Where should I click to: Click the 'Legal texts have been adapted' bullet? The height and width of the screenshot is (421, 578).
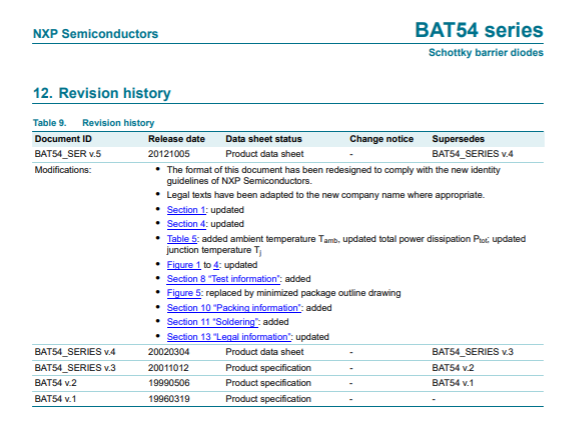pyautogui.click(x=325, y=195)
